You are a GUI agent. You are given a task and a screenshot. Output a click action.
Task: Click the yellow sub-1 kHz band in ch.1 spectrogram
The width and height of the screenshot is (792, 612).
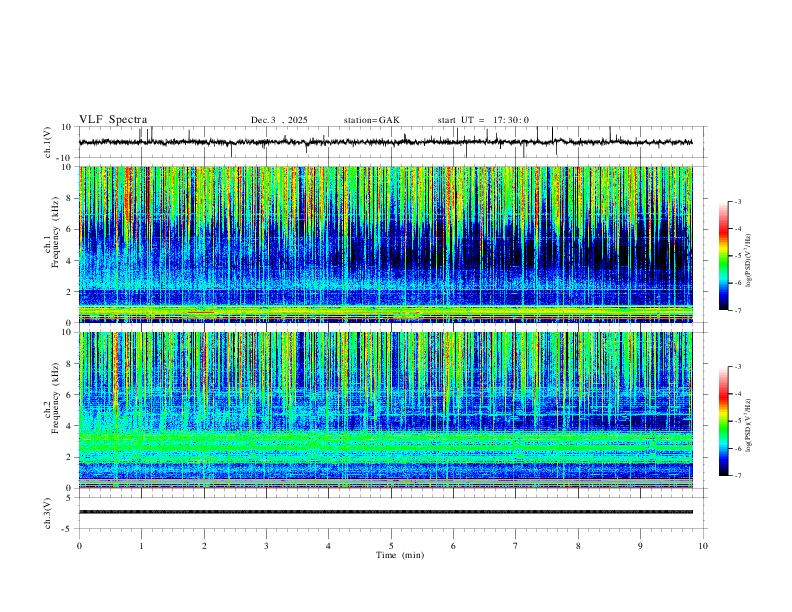click(385, 310)
